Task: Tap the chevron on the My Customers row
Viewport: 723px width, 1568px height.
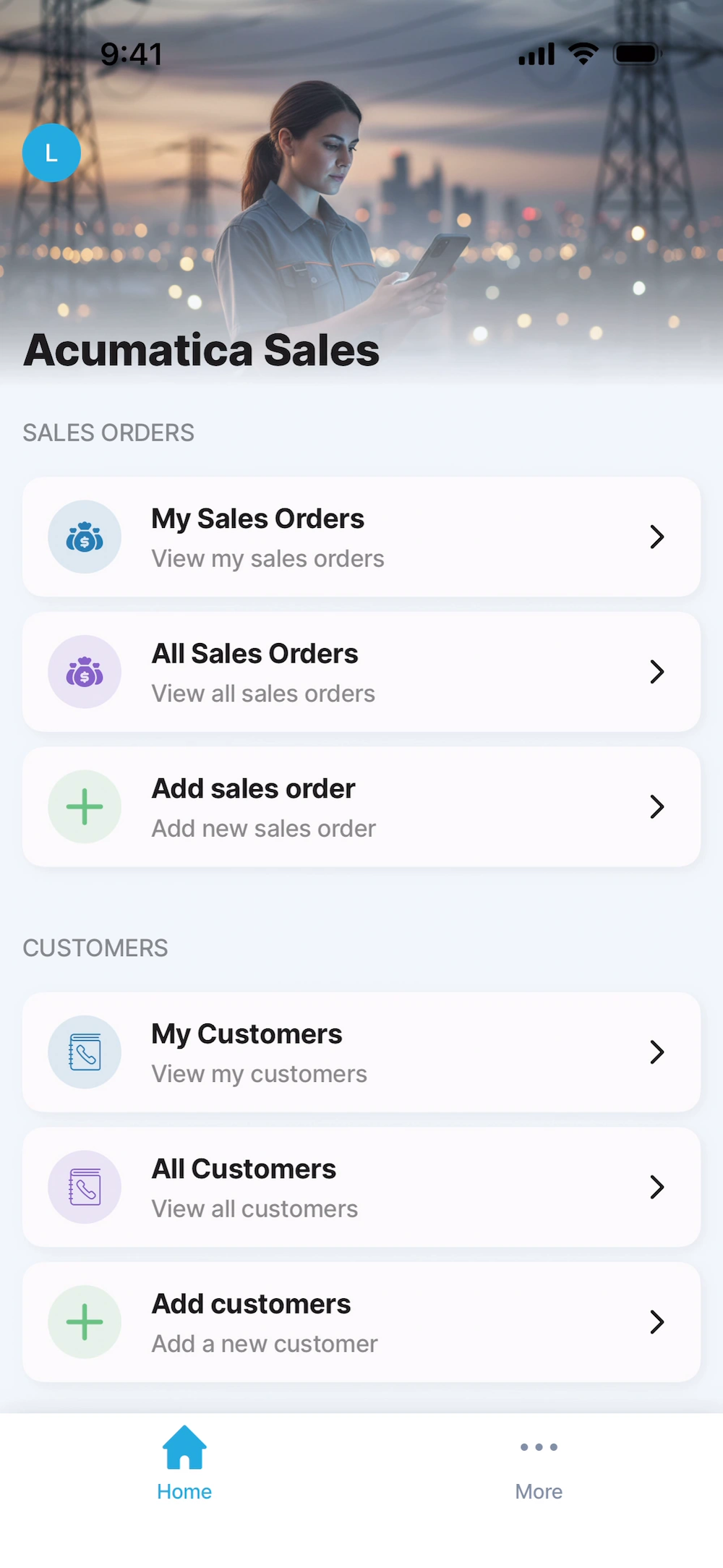Action: (x=656, y=1052)
